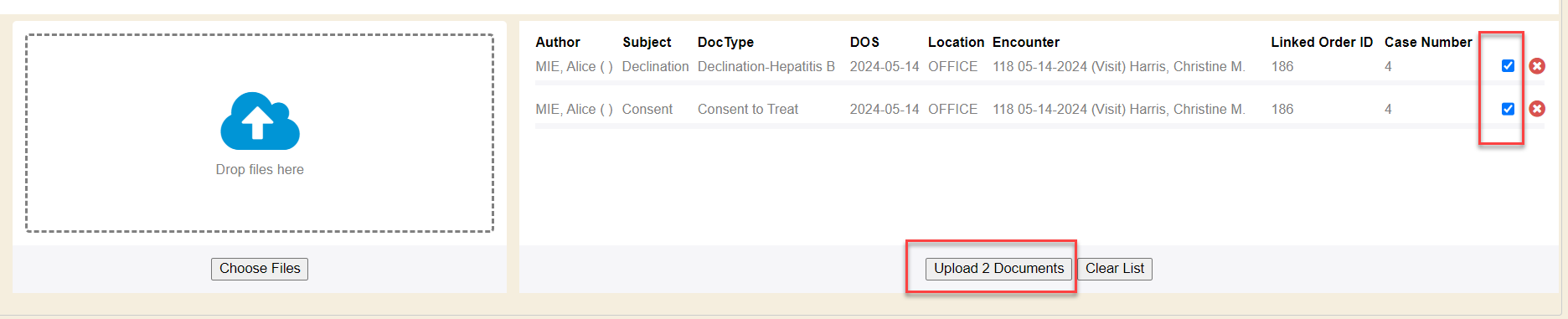Click the Consent to Treat doc type cell
Viewport: 1568px width, 319px height.
(x=748, y=109)
